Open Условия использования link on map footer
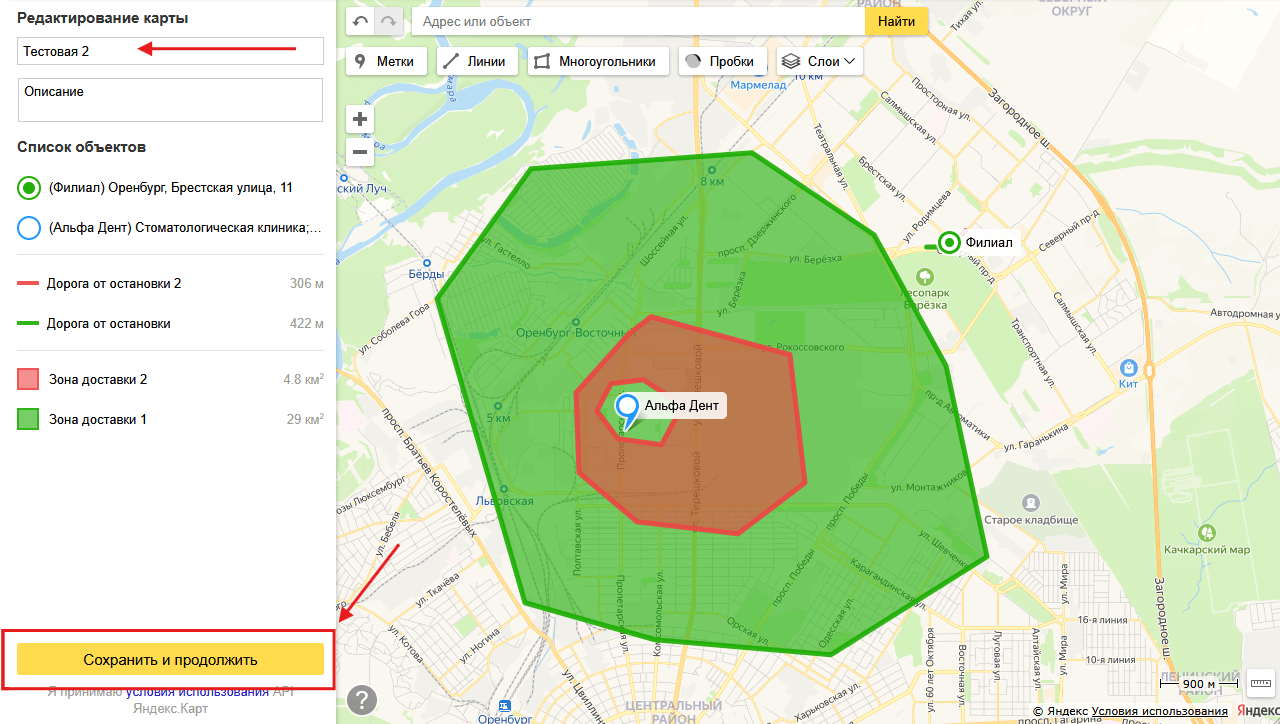1280x724 pixels. (x=1160, y=711)
